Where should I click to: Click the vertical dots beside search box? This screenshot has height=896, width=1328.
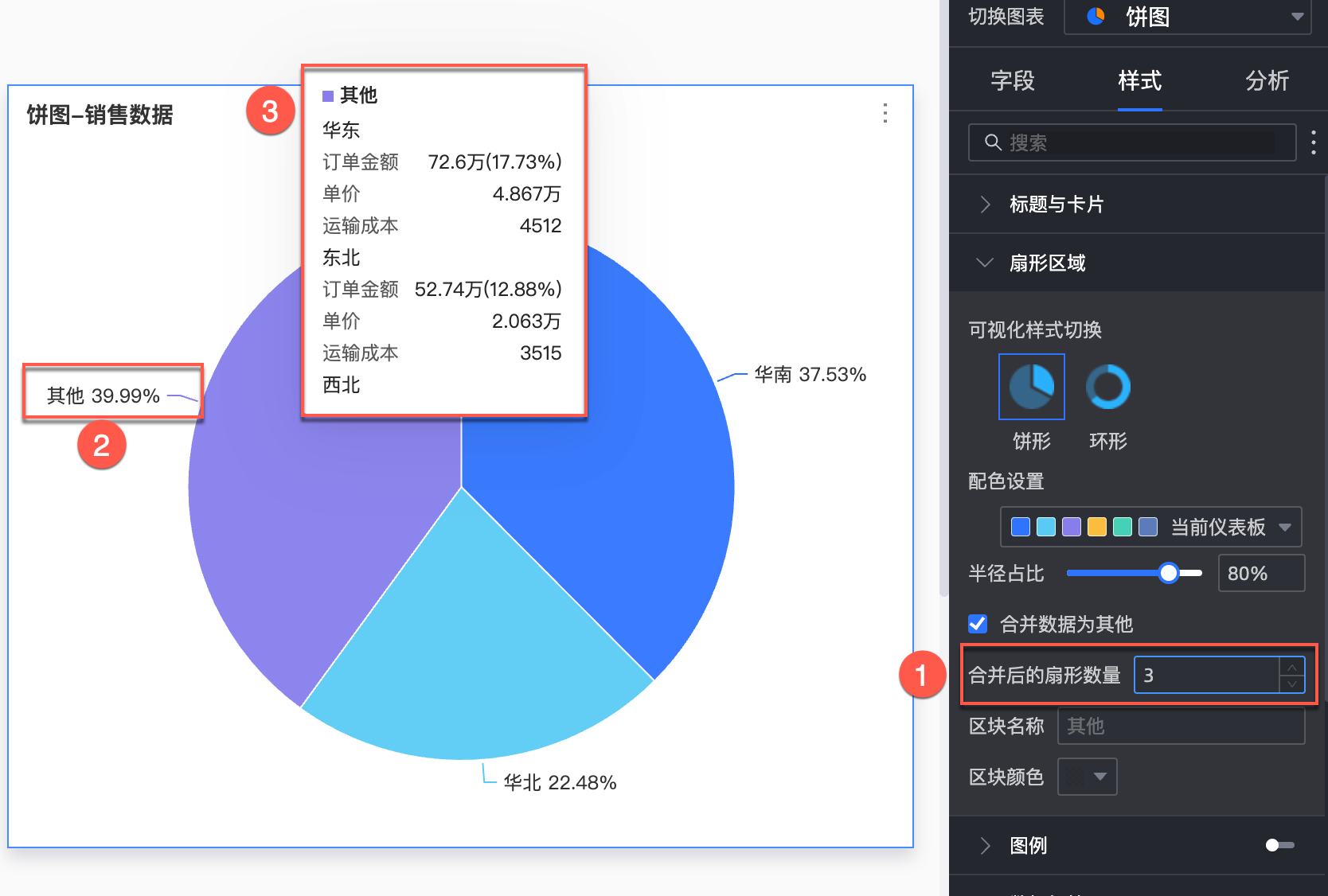click(1313, 142)
